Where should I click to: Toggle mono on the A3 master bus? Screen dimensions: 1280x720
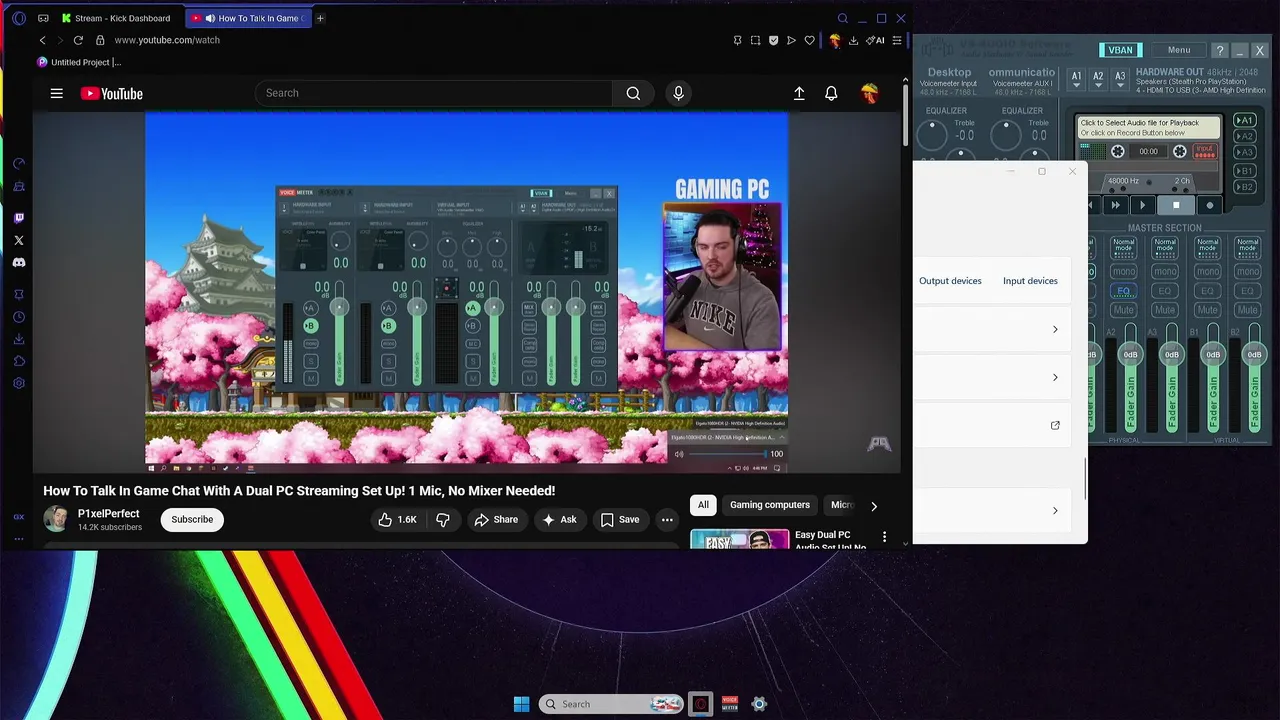(x=1164, y=271)
